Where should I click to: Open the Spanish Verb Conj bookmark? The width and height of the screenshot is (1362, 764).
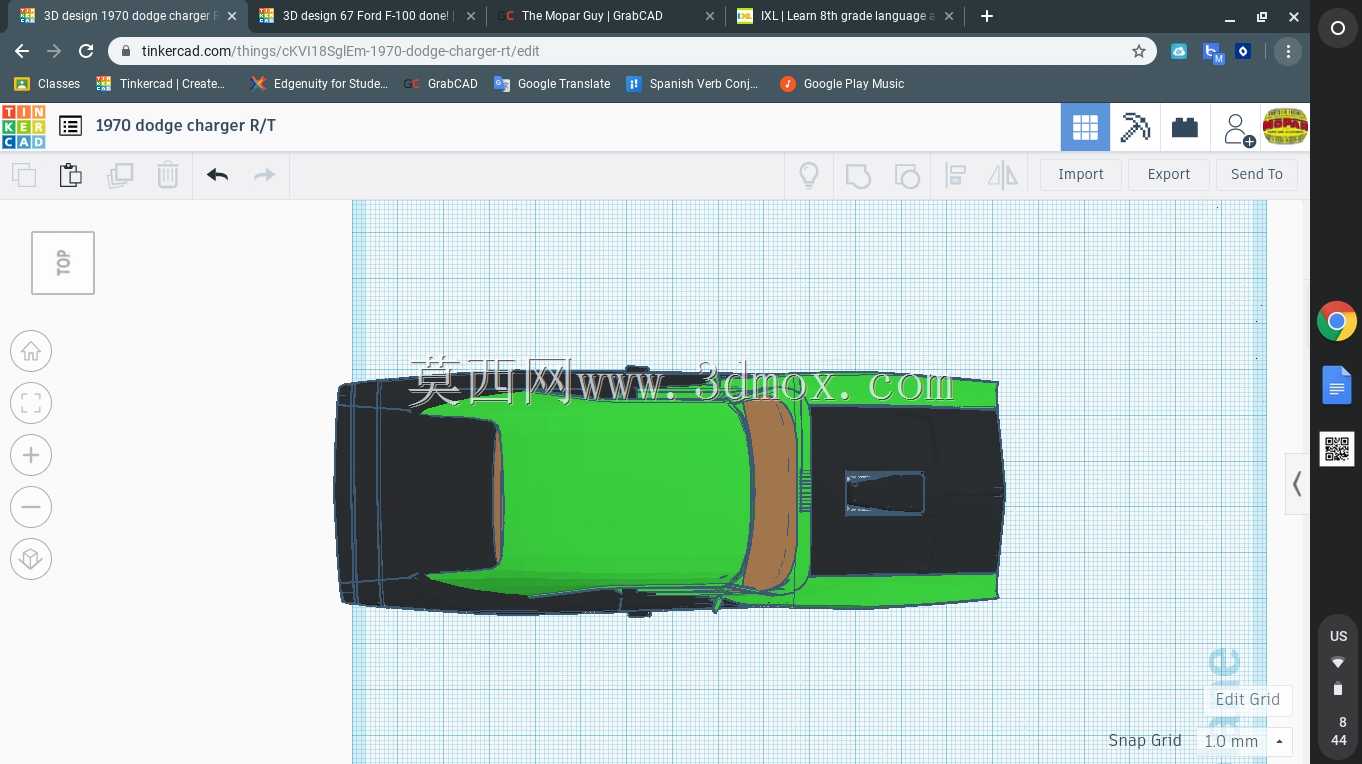(692, 84)
